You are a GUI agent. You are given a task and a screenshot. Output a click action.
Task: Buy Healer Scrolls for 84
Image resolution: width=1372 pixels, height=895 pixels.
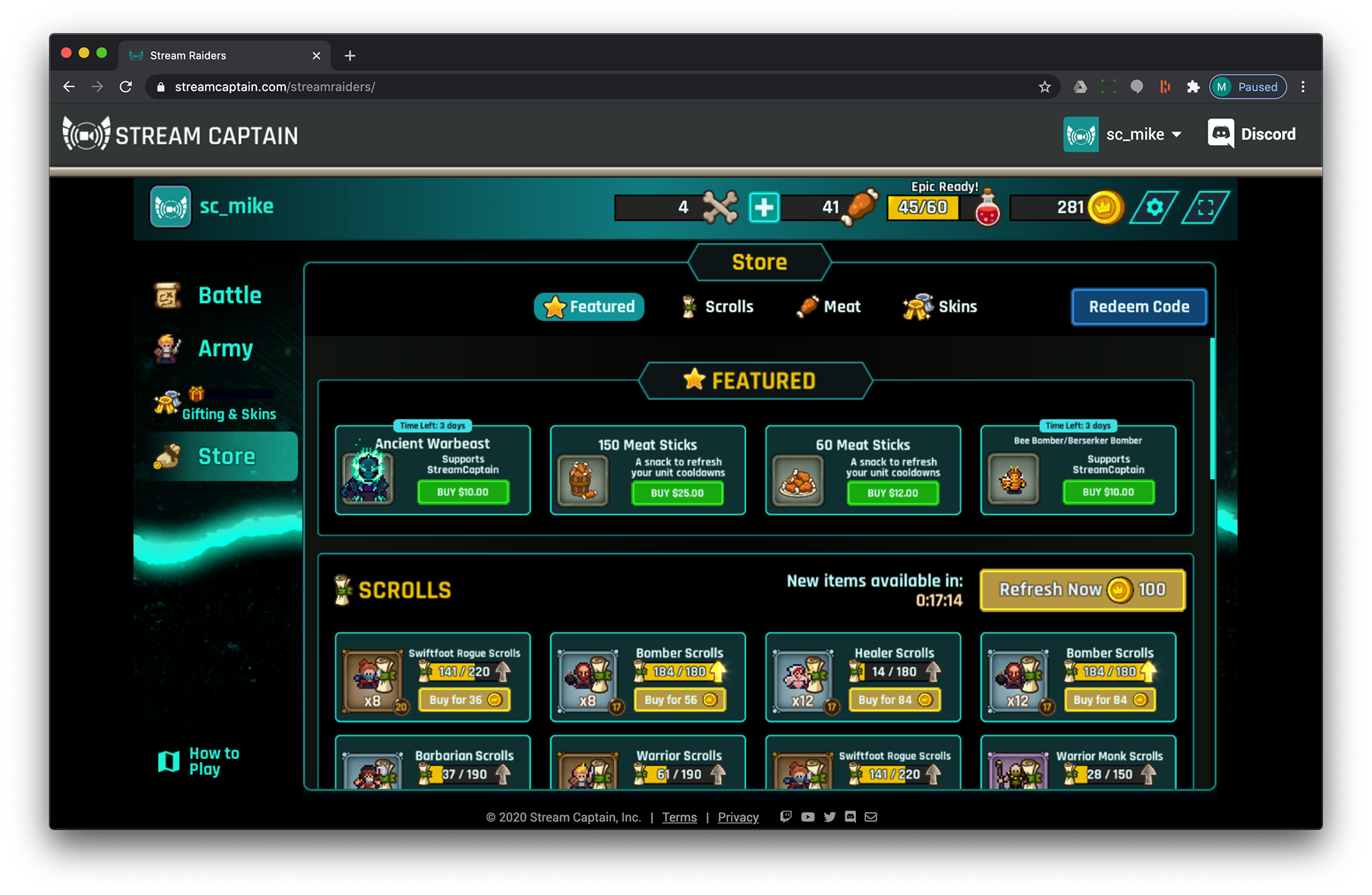(895, 700)
